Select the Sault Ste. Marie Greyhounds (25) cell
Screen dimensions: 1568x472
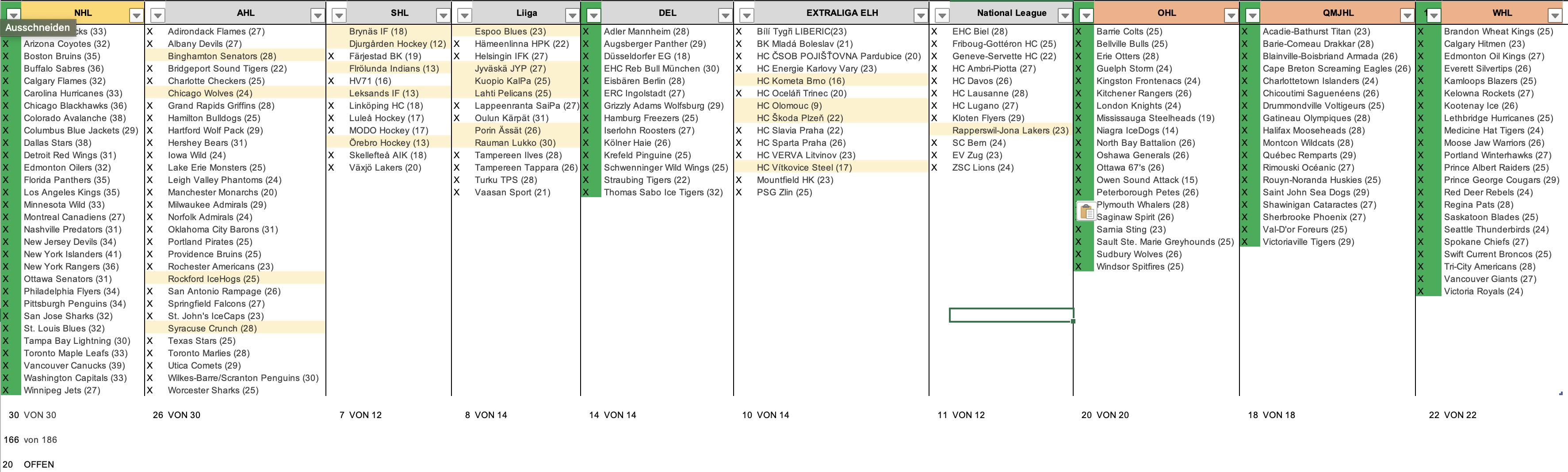point(1166,242)
